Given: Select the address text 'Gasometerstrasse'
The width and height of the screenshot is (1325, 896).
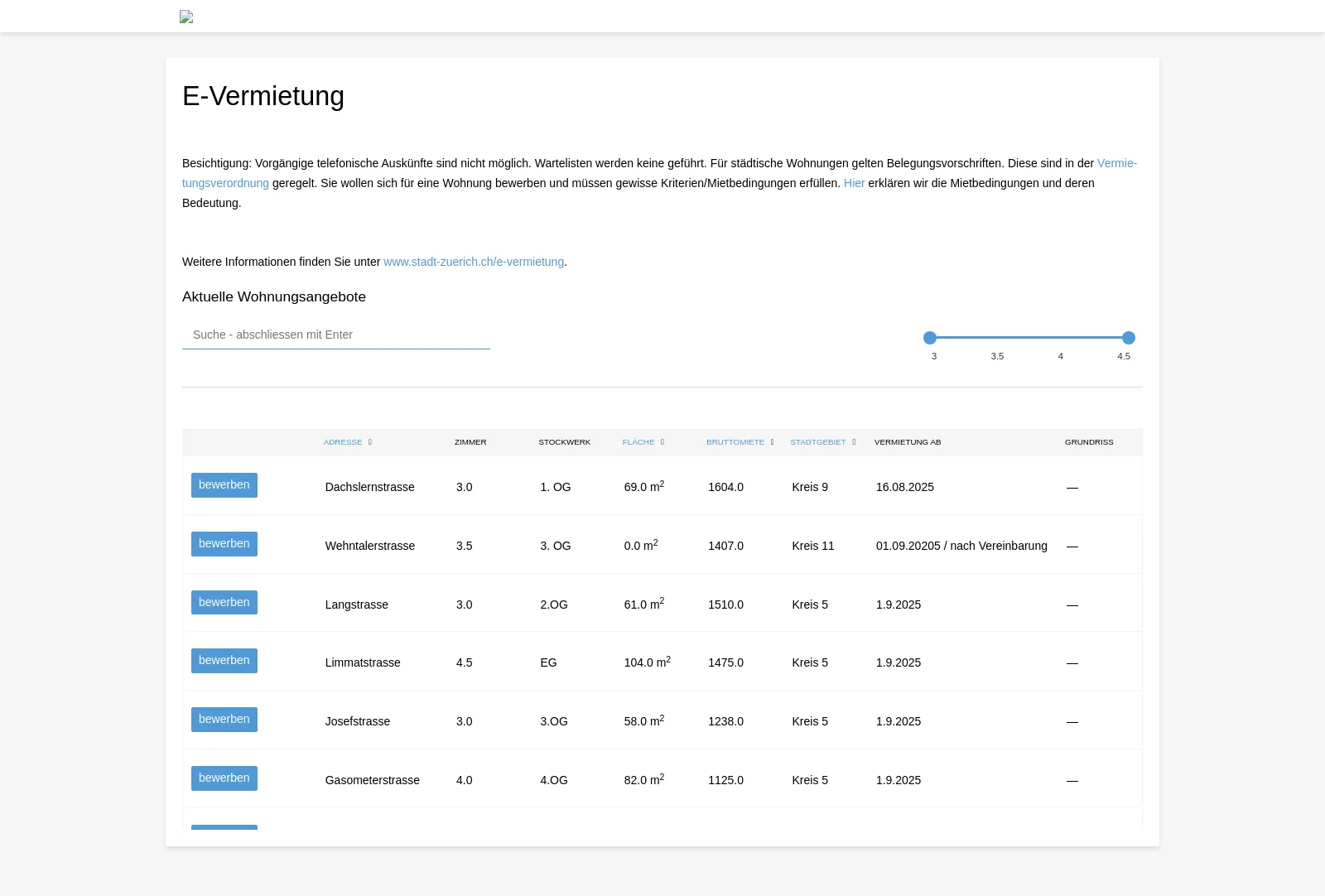Looking at the screenshot, I should coord(373,780).
